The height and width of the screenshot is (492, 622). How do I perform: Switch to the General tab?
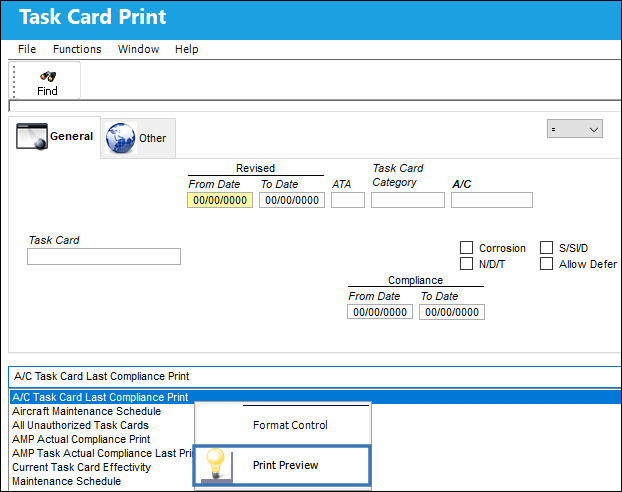click(54, 136)
